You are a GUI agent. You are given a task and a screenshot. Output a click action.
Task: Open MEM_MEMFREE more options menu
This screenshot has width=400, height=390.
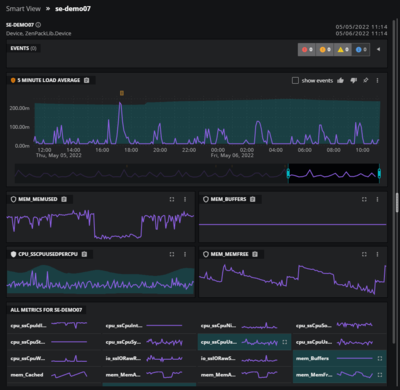pos(377,254)
